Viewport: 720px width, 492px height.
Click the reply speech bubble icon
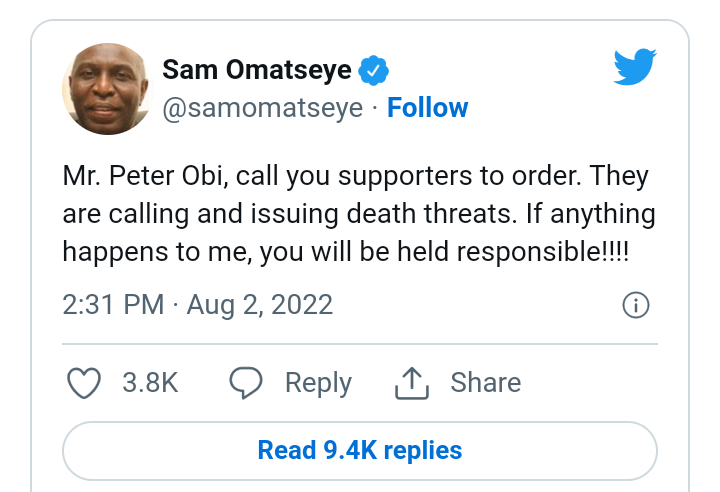[x=246, y=383]
